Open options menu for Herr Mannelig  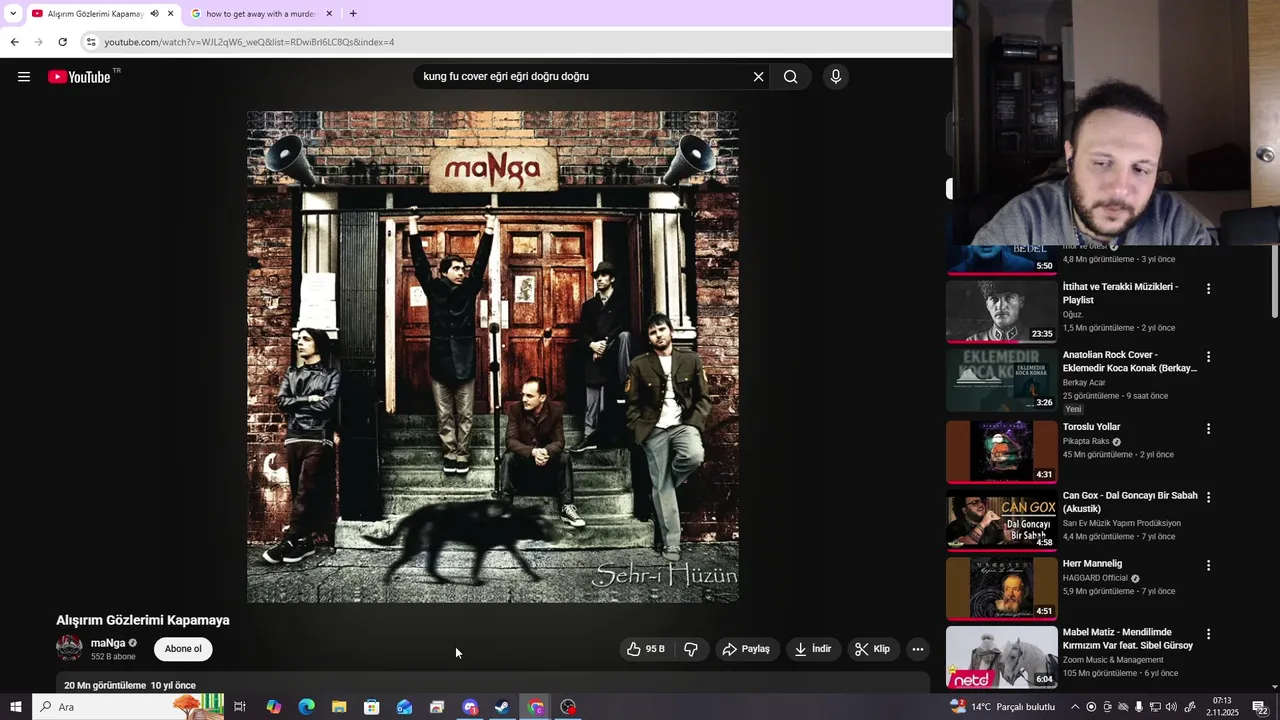click(x=1208, y=565)
